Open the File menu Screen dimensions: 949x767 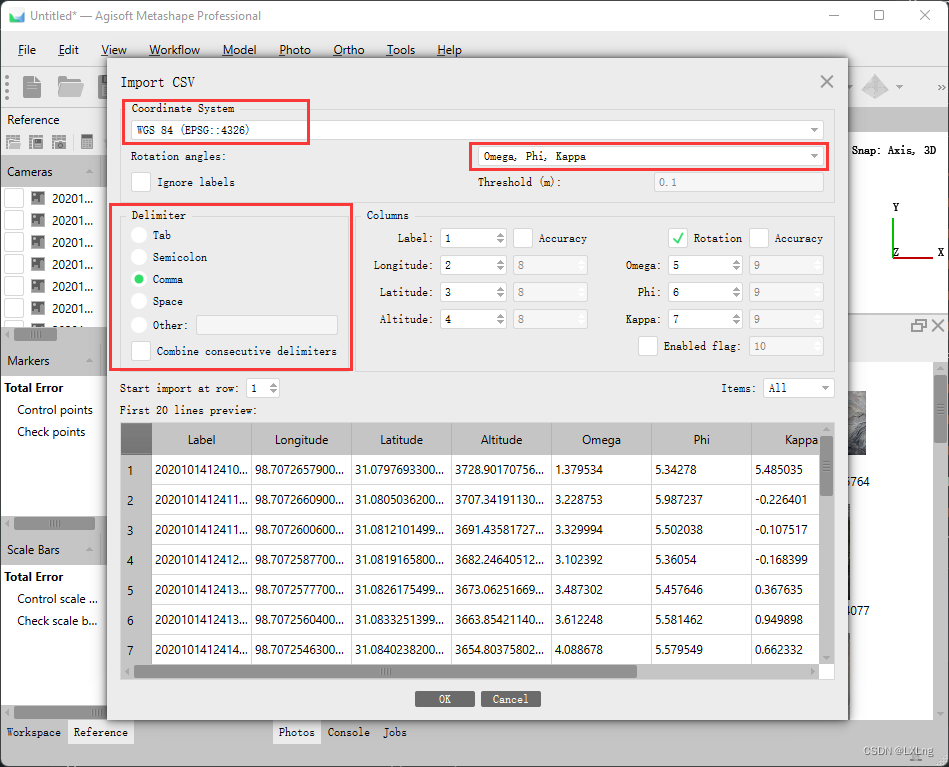27,50
